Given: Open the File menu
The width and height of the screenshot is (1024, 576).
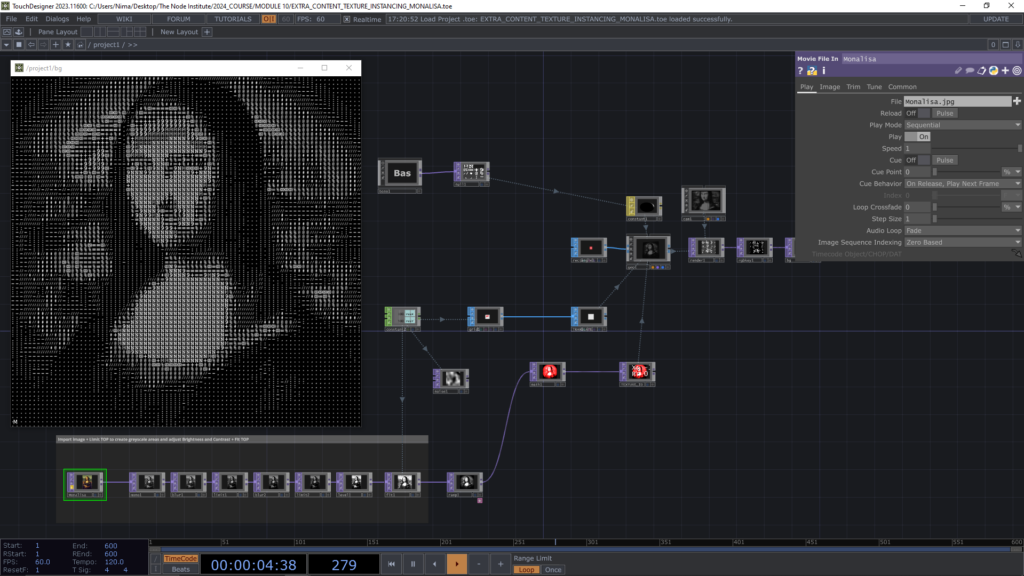Looking at the screenshot, I should 11,19.
